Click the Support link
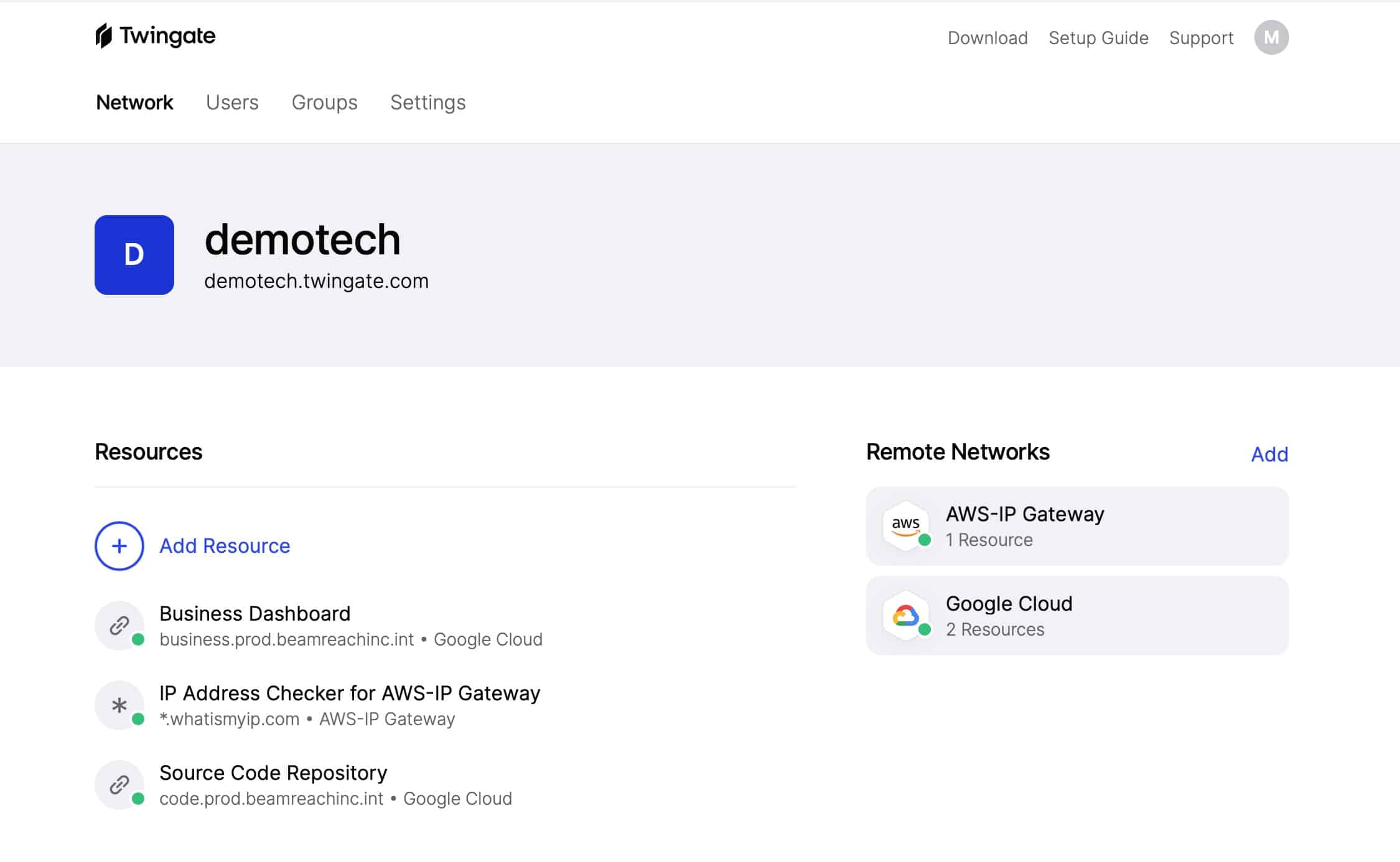This screenshot has width=1400, height=862. 1201,38
